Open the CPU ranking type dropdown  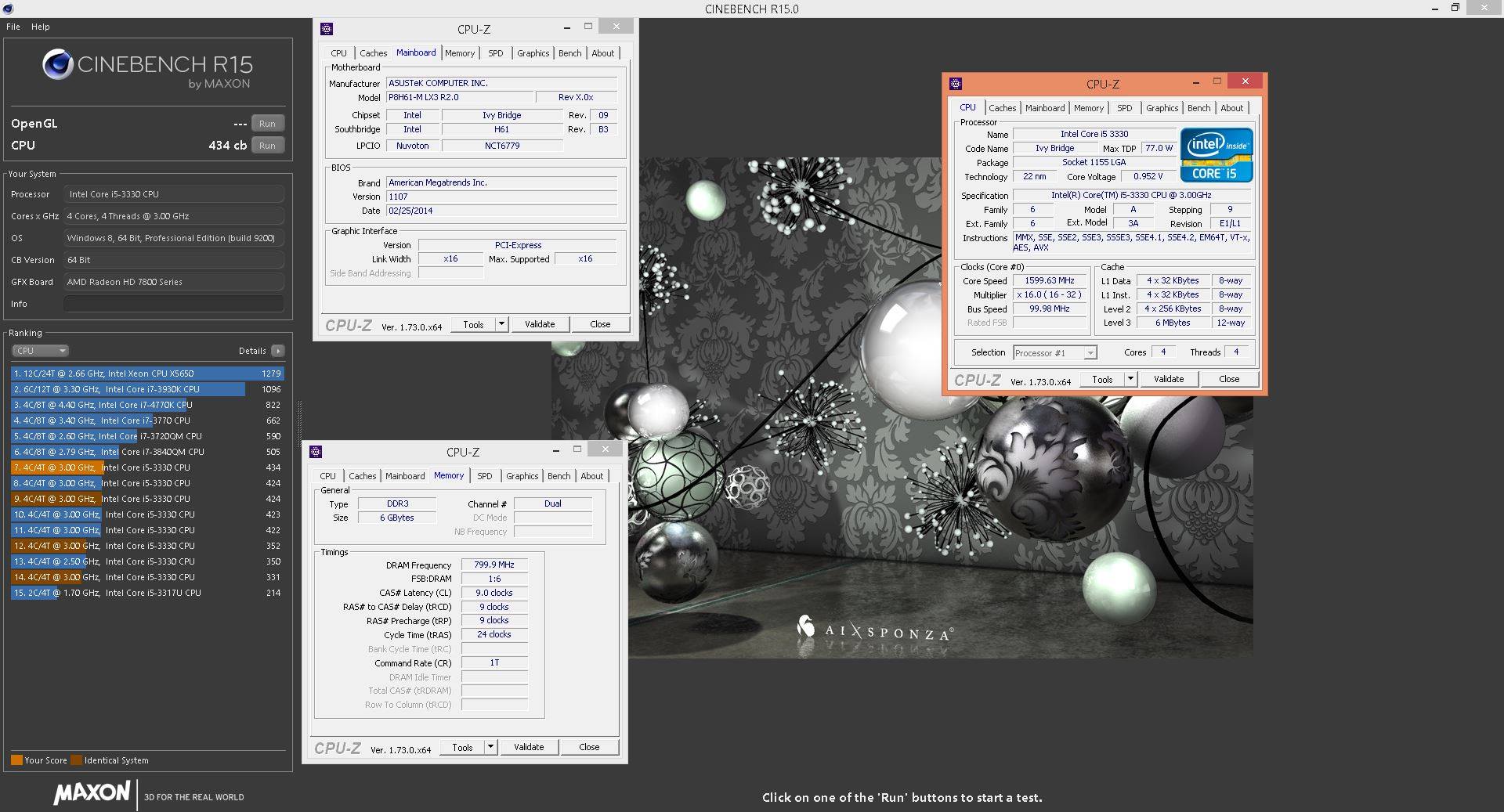tap(41, 351)
